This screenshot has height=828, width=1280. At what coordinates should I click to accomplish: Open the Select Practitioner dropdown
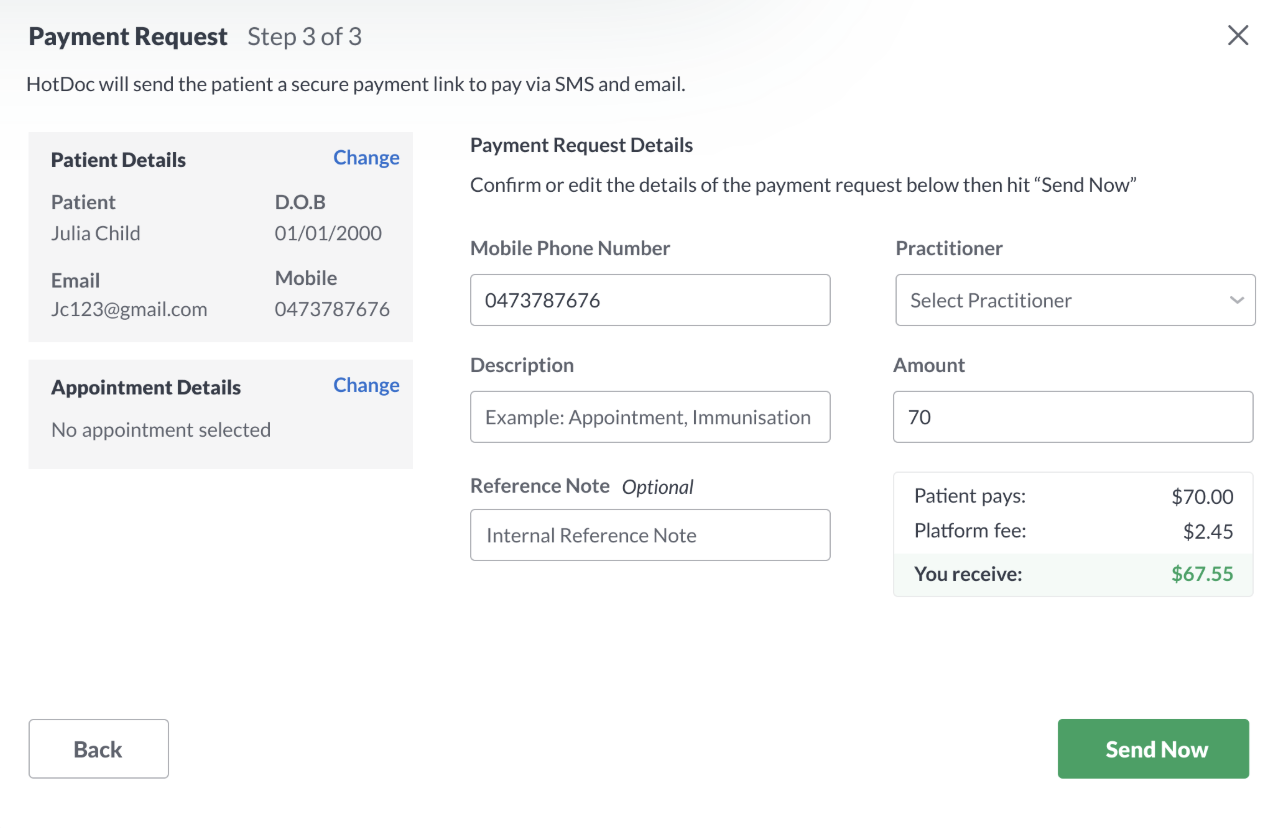click(x=1075, y=300)
